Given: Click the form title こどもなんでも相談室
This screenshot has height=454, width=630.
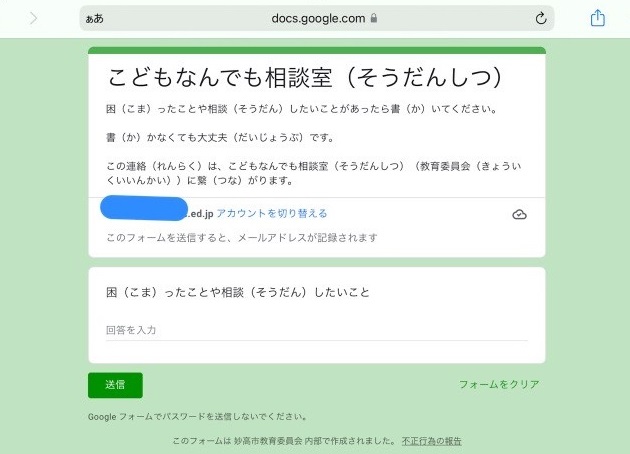Looking at the screenshot, I should pos(305,77).
